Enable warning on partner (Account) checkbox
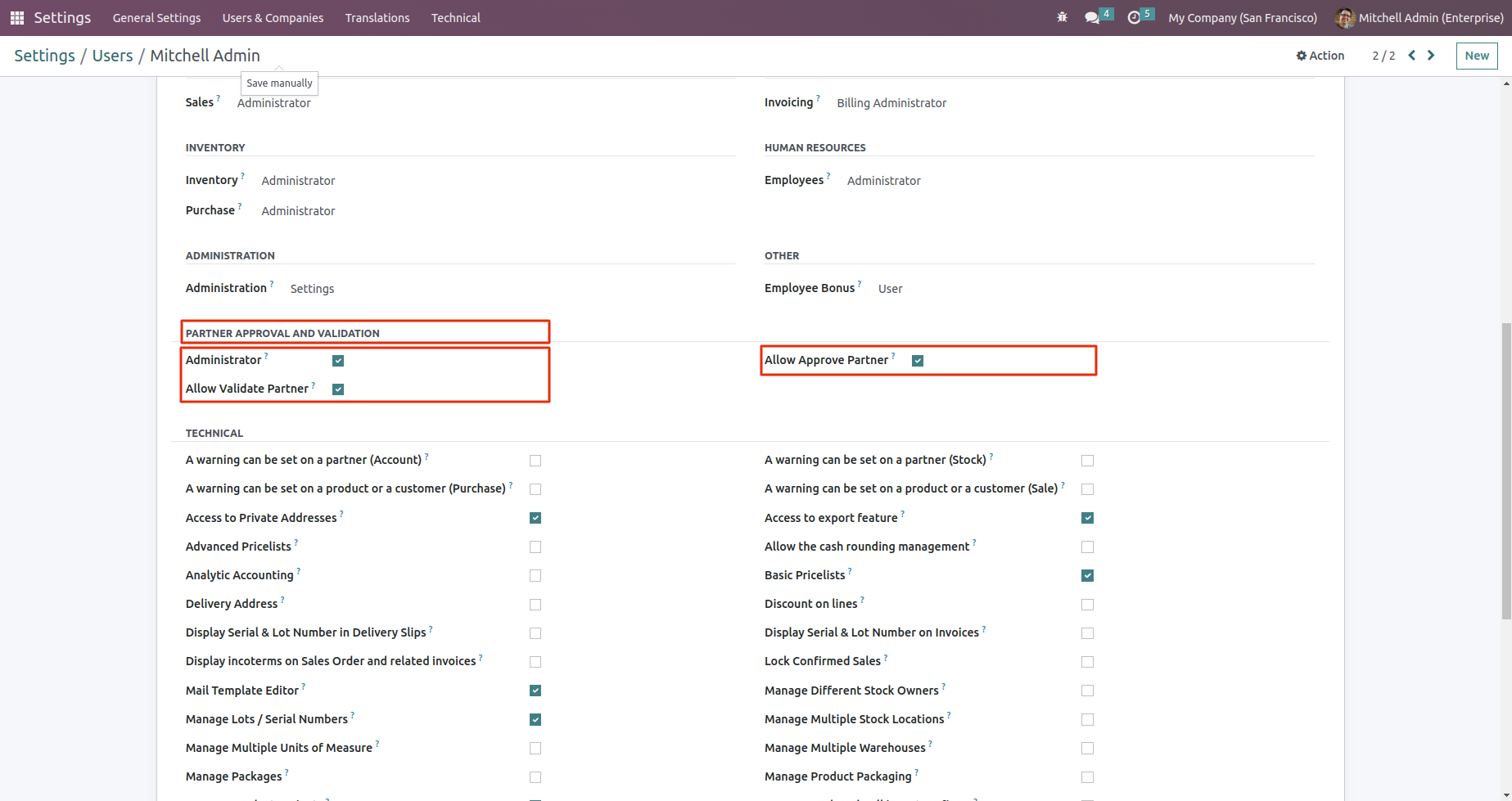Viewport: 1512px width, 801px height. click(535, 461)
